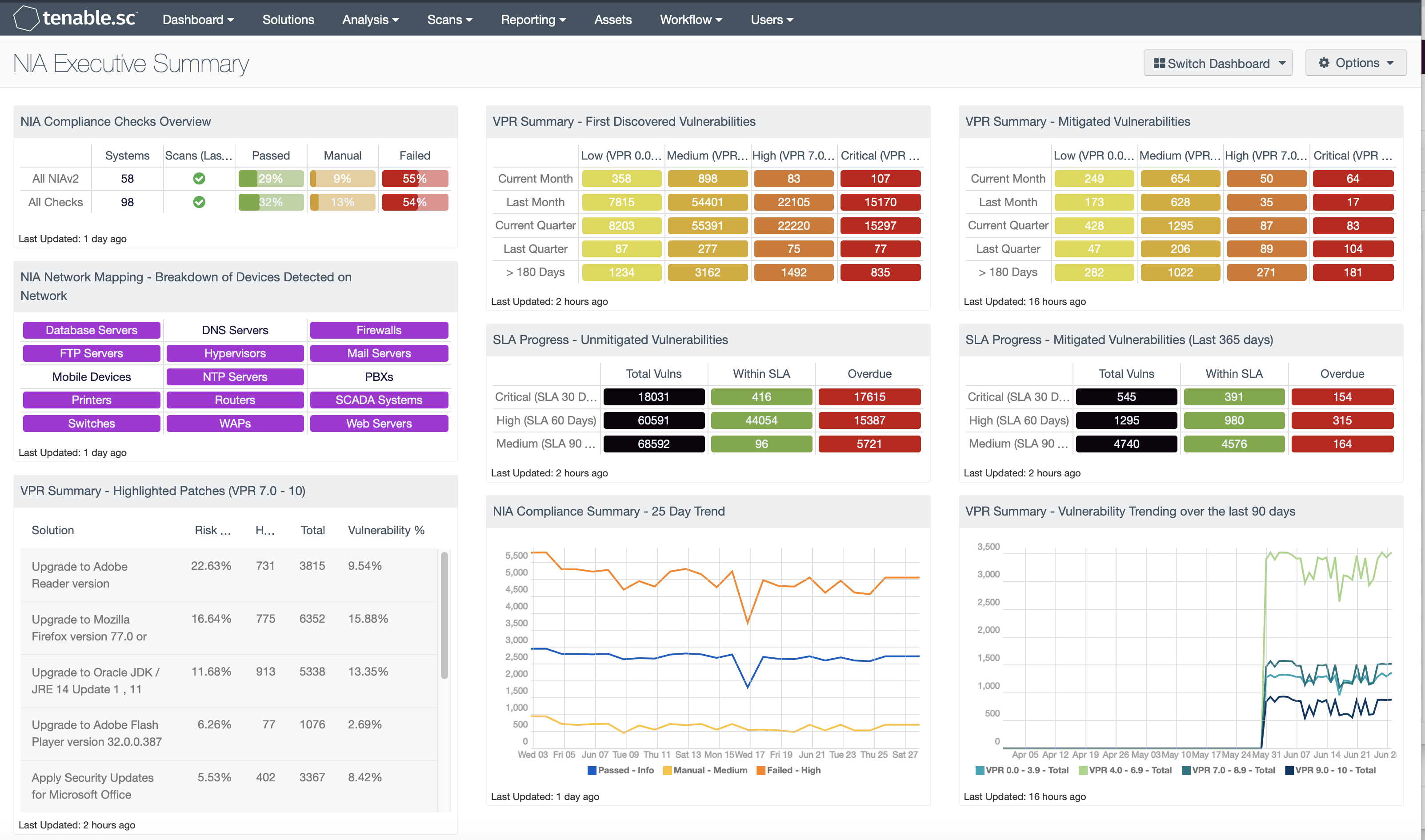The image size is (1425, 840).
Task: Click mitigated SLA Medium Within SLA cell 4576
Action: point(1234,444)
